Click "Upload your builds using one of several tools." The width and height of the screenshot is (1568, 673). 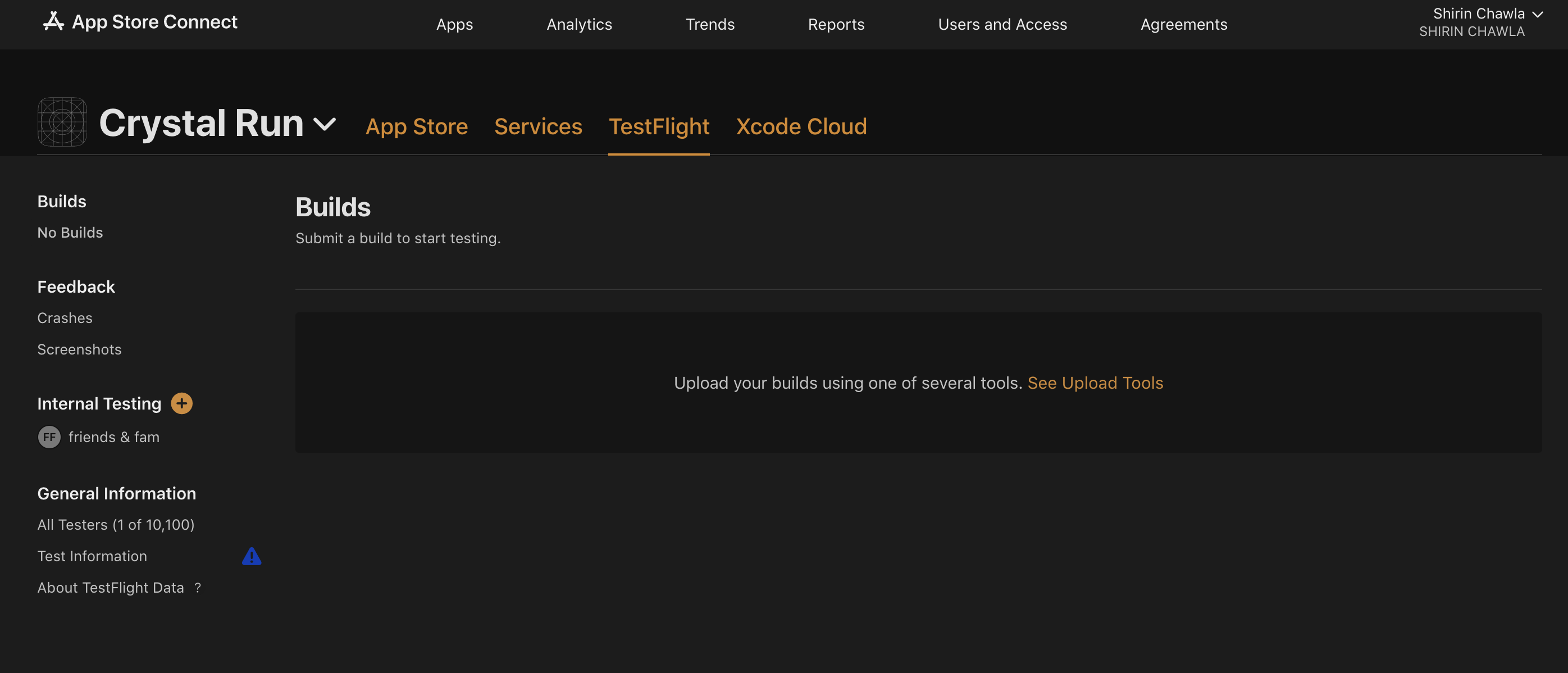point(848,383)
